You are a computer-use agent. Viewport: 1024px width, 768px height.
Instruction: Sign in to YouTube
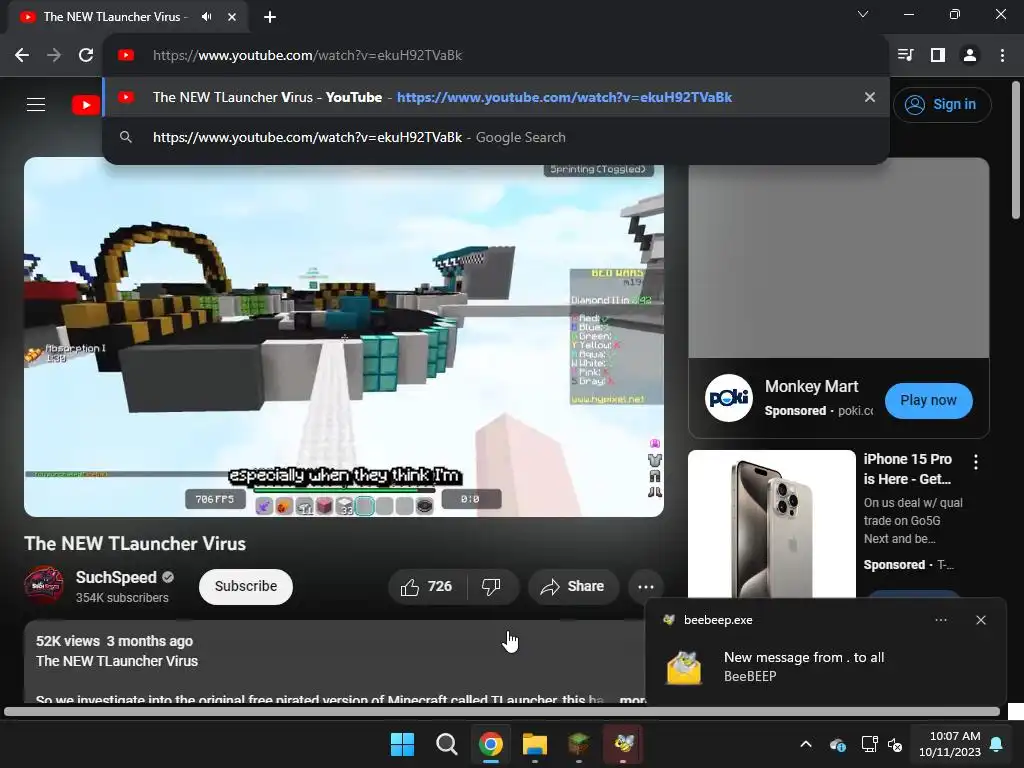click(942, 104)
